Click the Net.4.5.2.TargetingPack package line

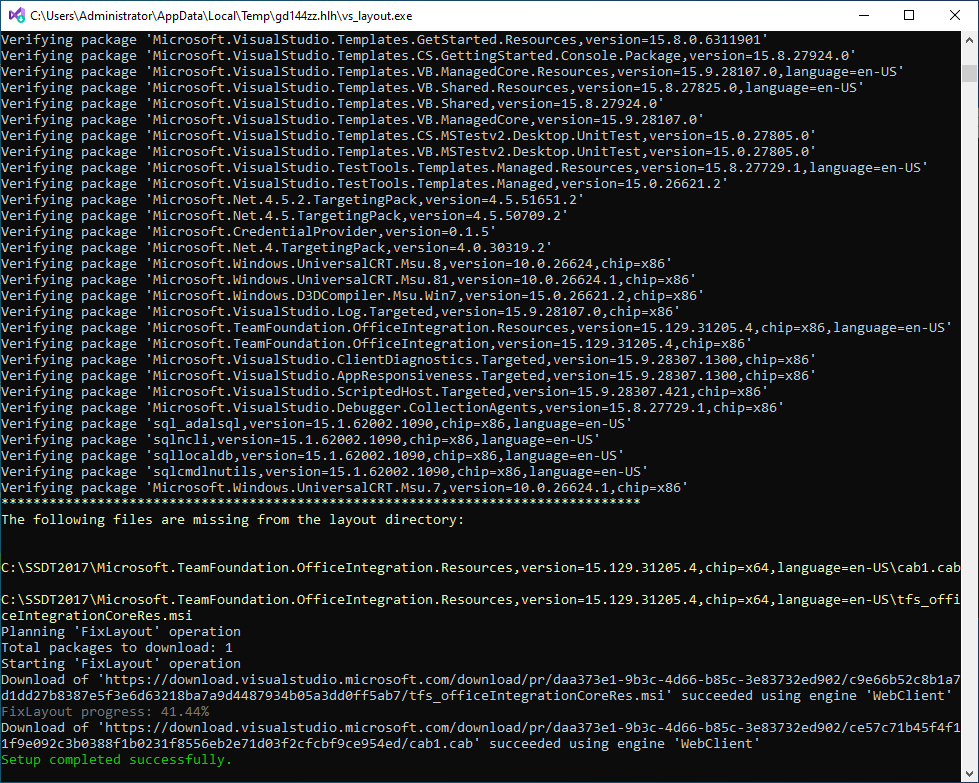point(292,200)
